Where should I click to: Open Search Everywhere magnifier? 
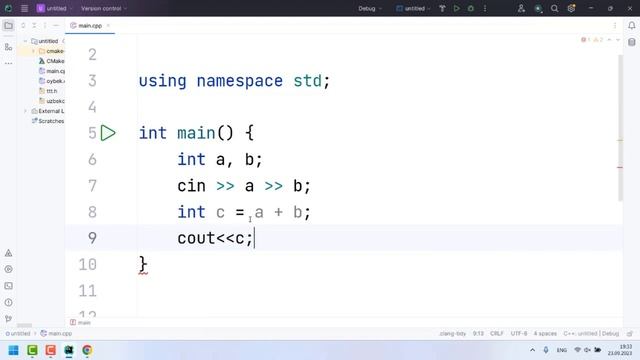click(554, 8)
